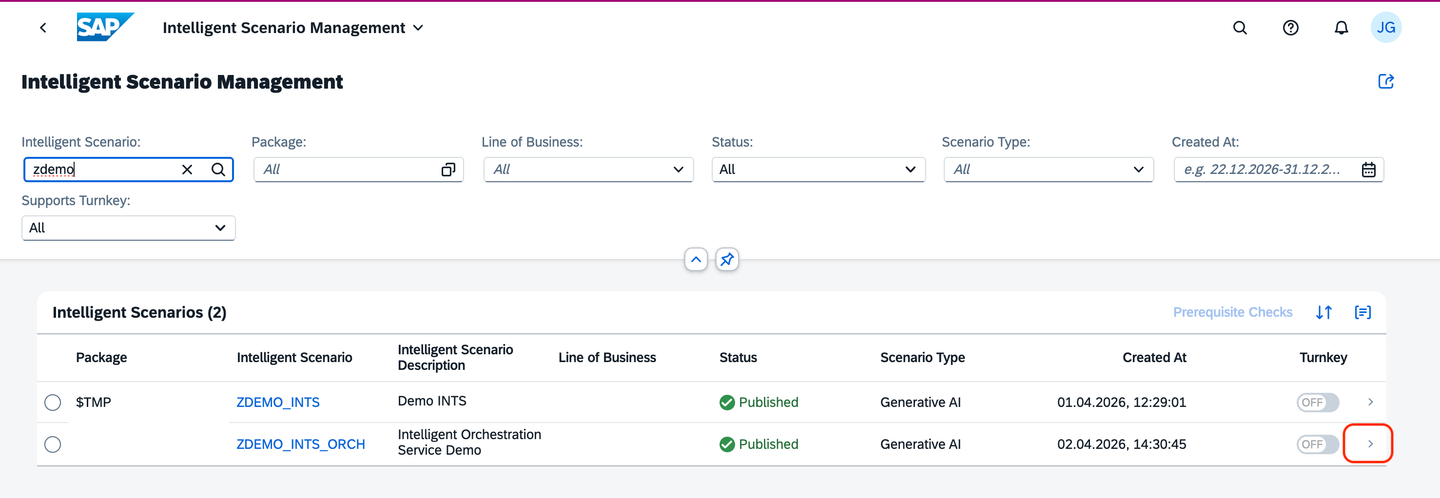
Task: Pin the filter header bar
Action: click(x=727, y=260)
